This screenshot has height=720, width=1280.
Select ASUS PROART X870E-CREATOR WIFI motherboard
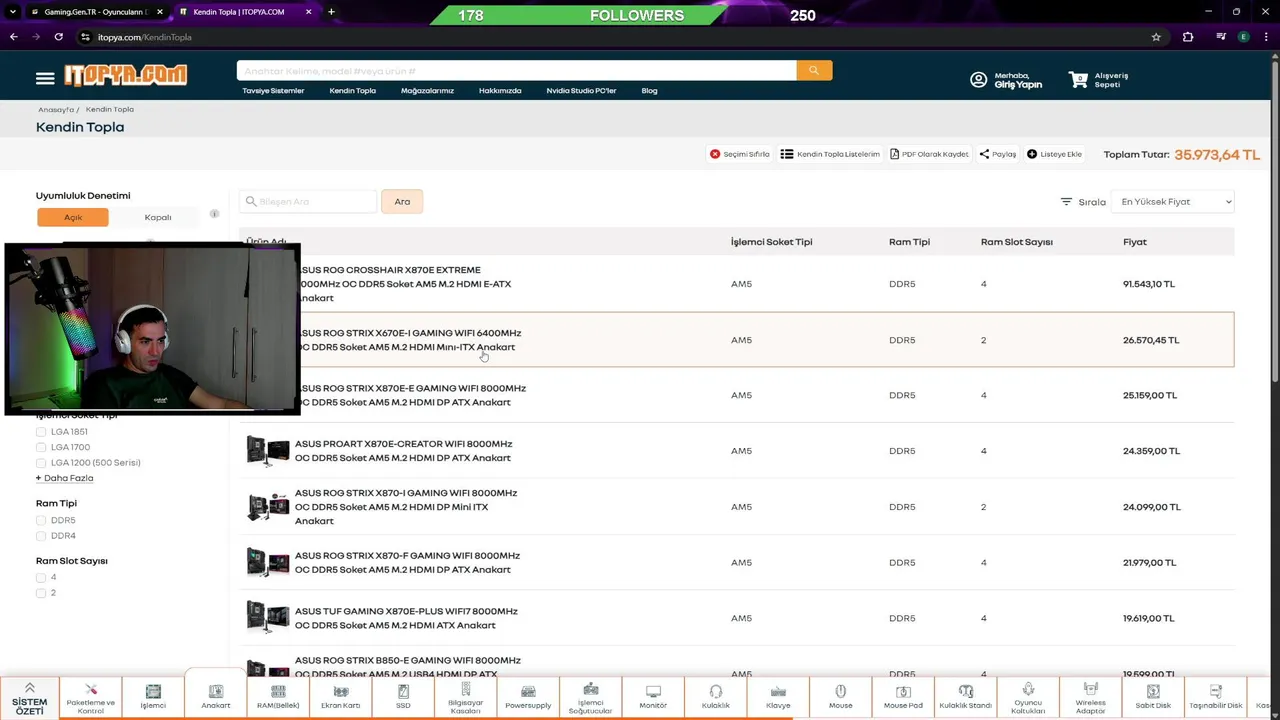point(403,451)
